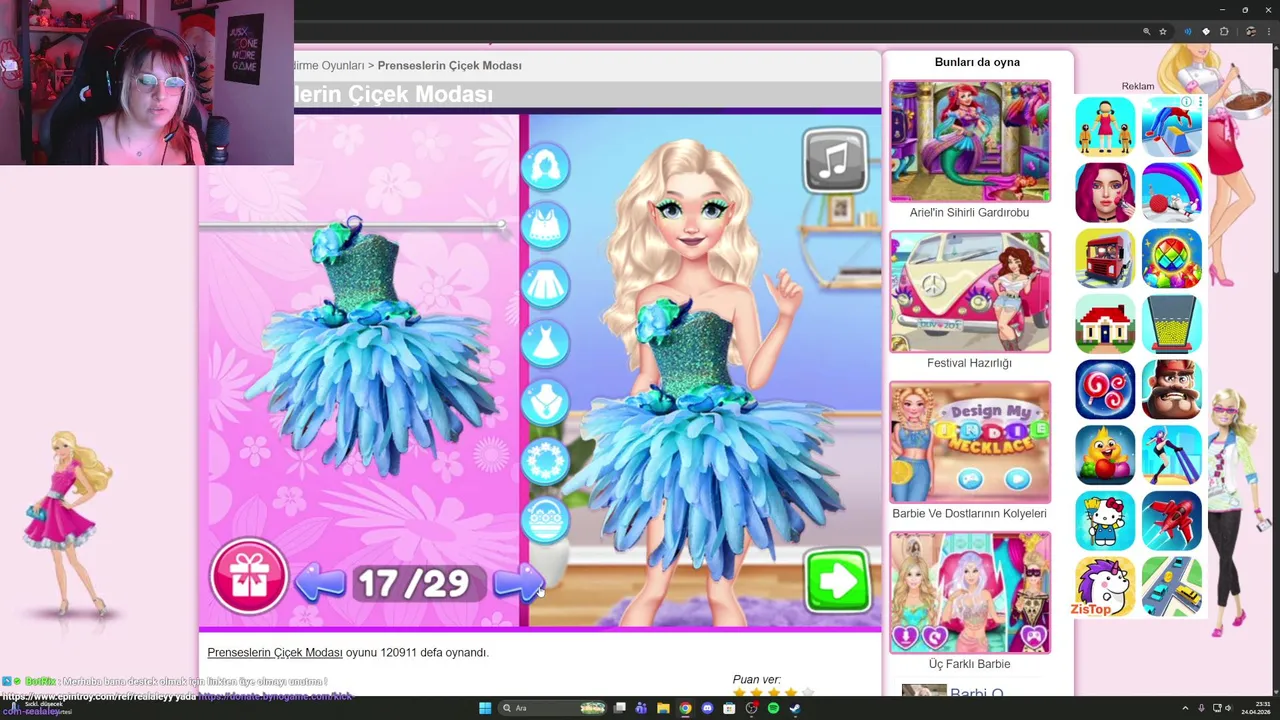Open the yellow ball bucket ad icon
The image size is (1280, 720).
(1172, 324)
